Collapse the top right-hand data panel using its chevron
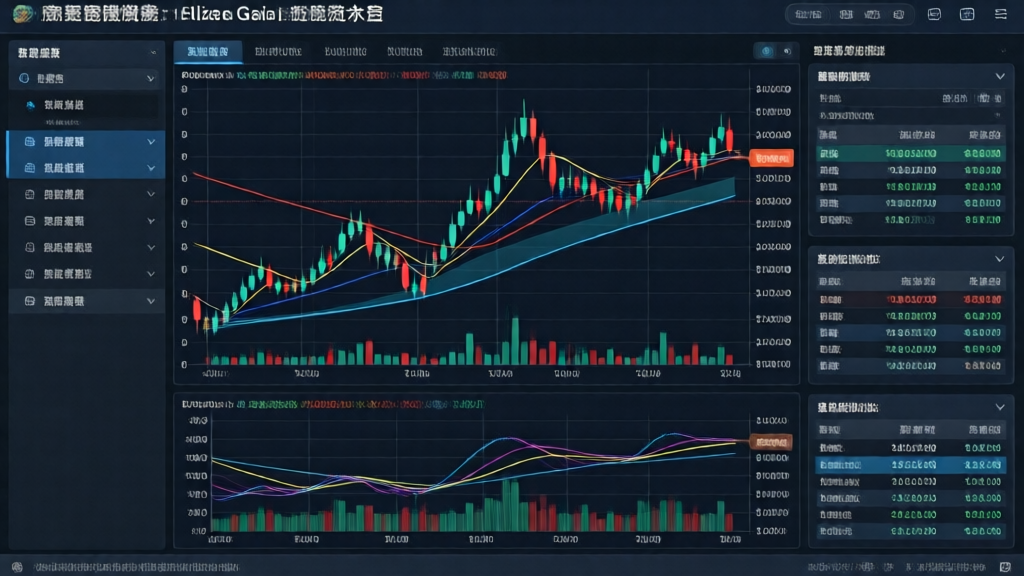Screen dimensions: 1024x576 (x=999, y=76)
